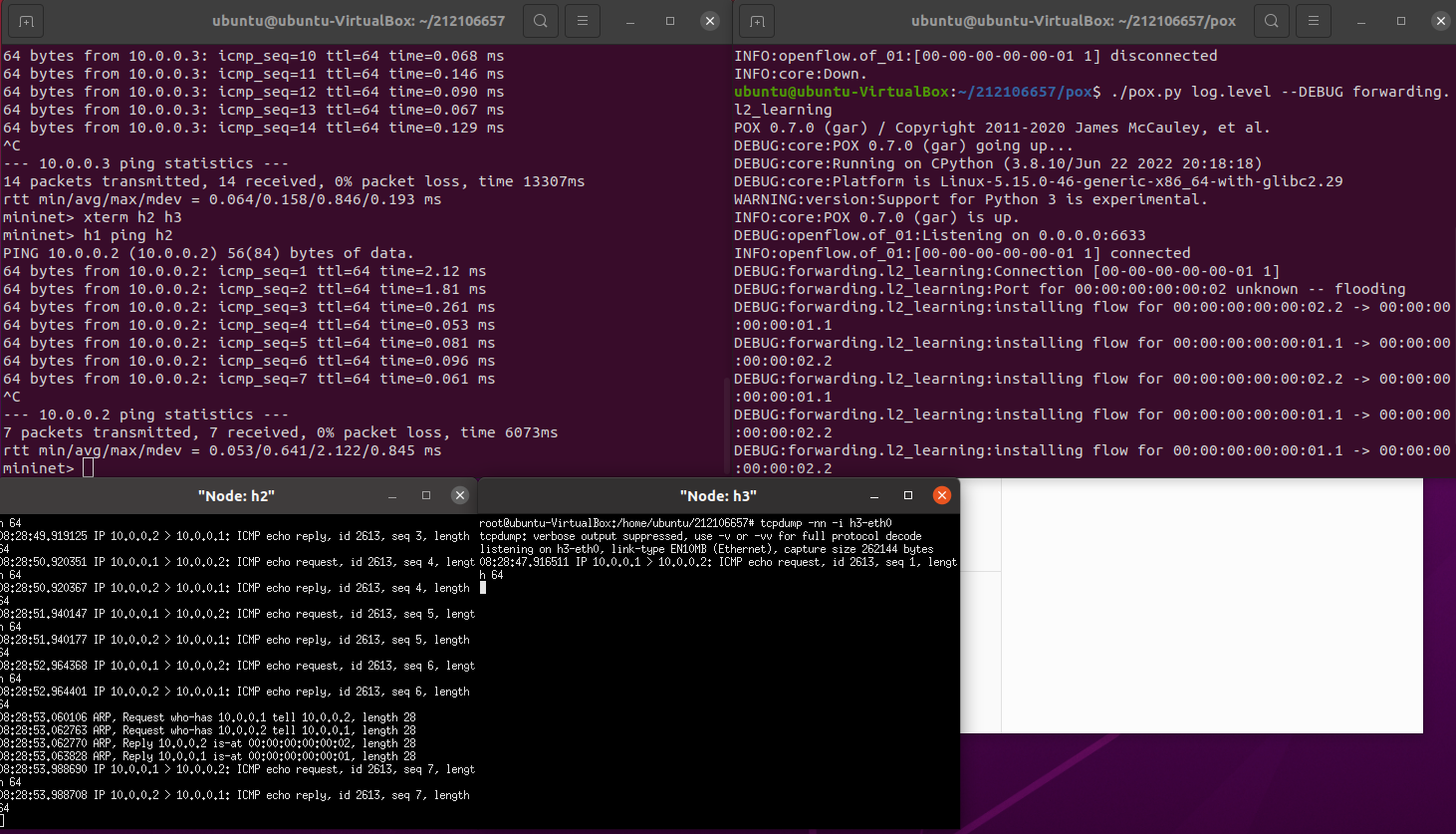The width and height of the screenshot is (1456, 834).
Task: Click the 'mininet> xterm h2 h3' line
Action: point(93,217)
